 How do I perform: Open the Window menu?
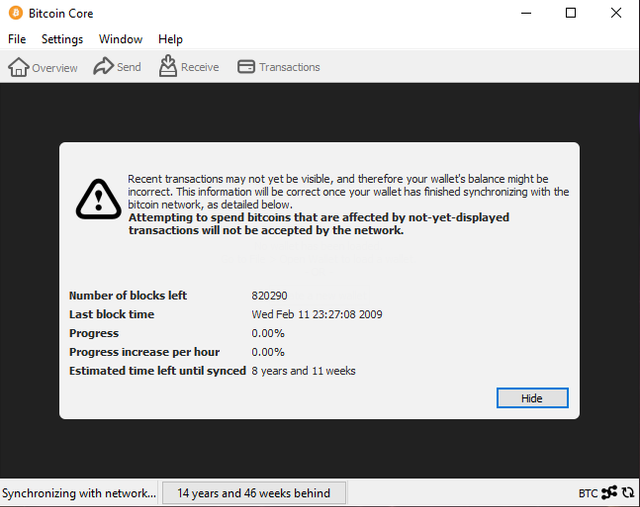(120, 39)
